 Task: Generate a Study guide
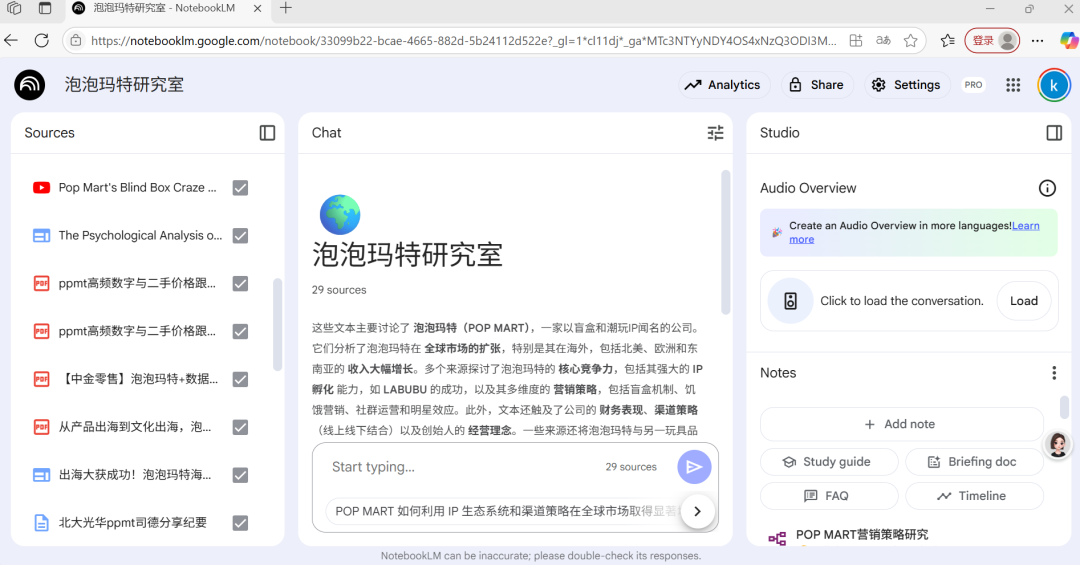coord(829,462)
